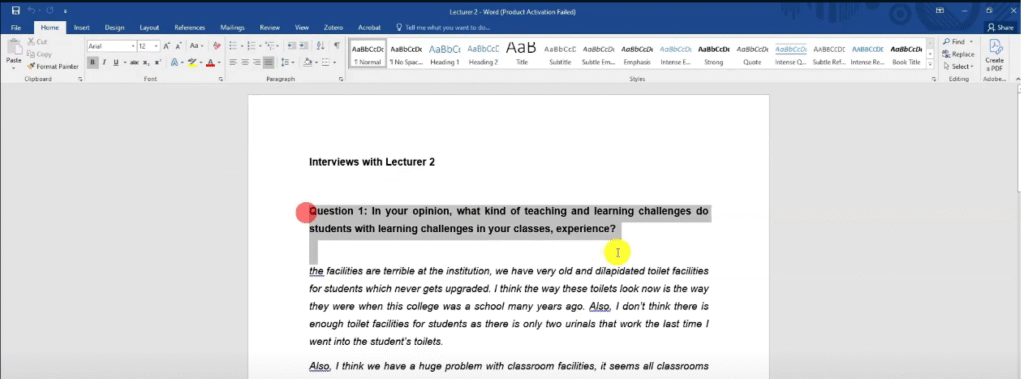
Task: Increase font size with Grow Font icon
Action: tap(167, 46)
